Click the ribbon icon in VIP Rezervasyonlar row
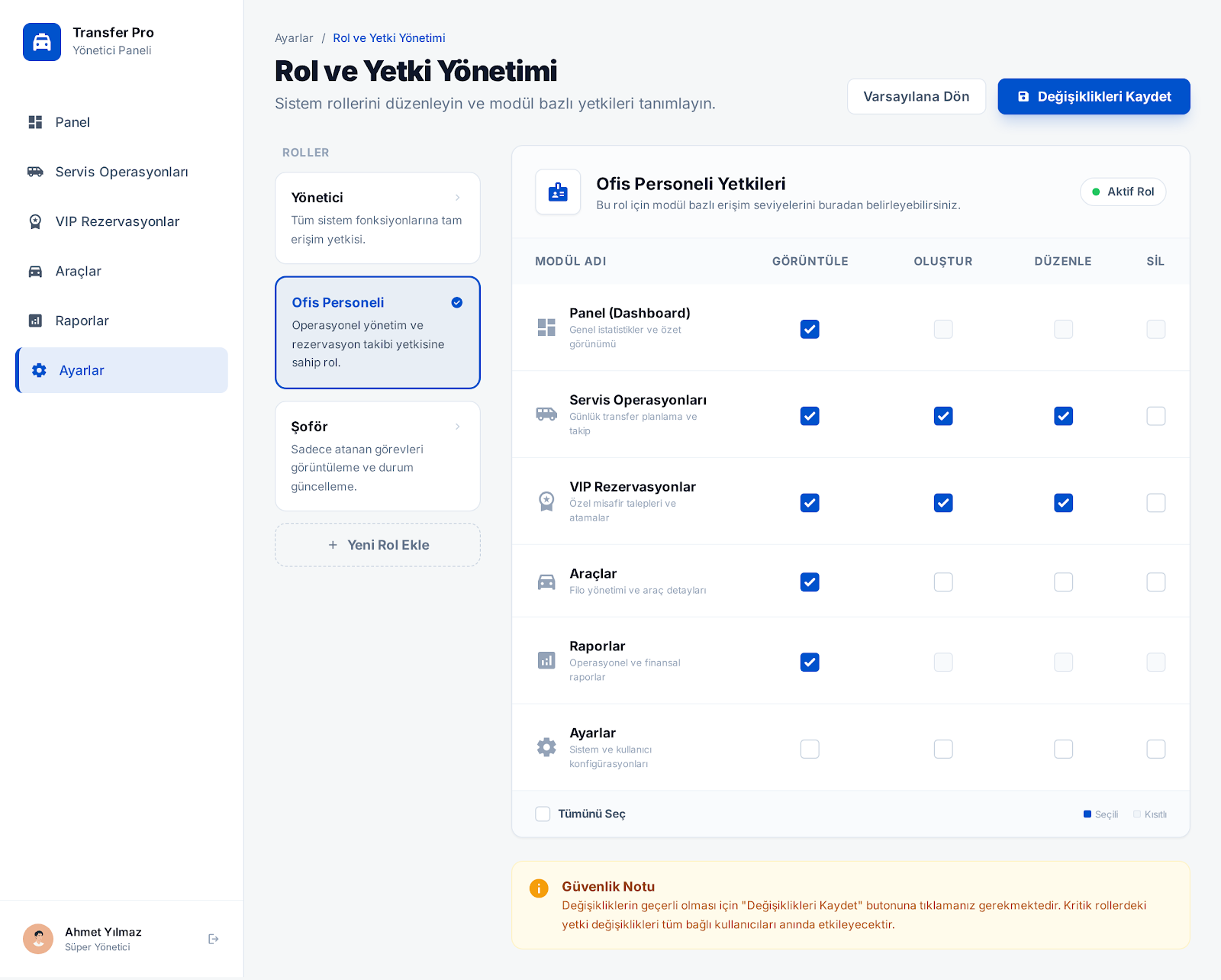The width and height of the screenshot is (1221, 980). click(x=546, y=501)
